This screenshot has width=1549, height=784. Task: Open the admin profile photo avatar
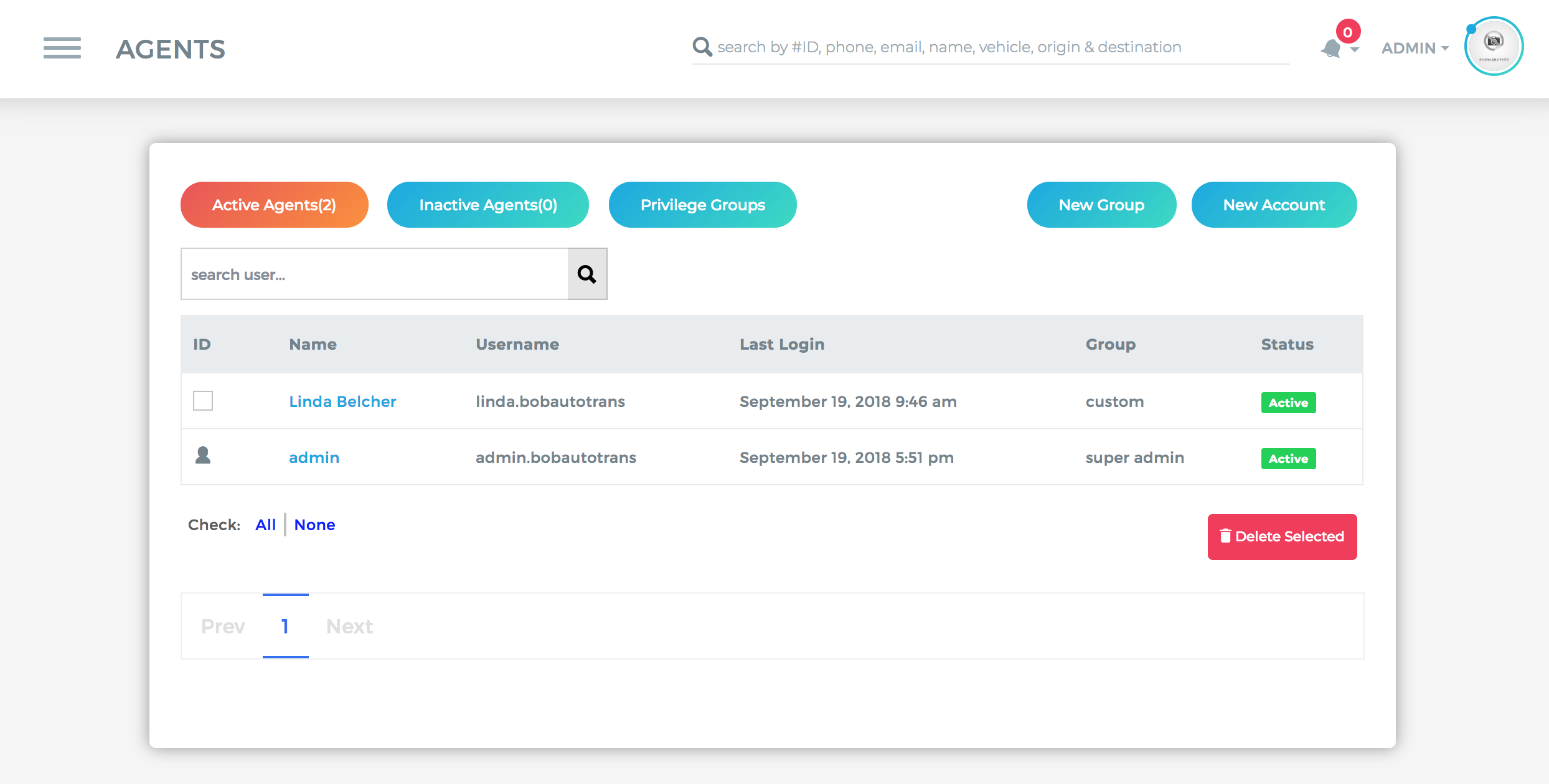tap(1494, 46)
